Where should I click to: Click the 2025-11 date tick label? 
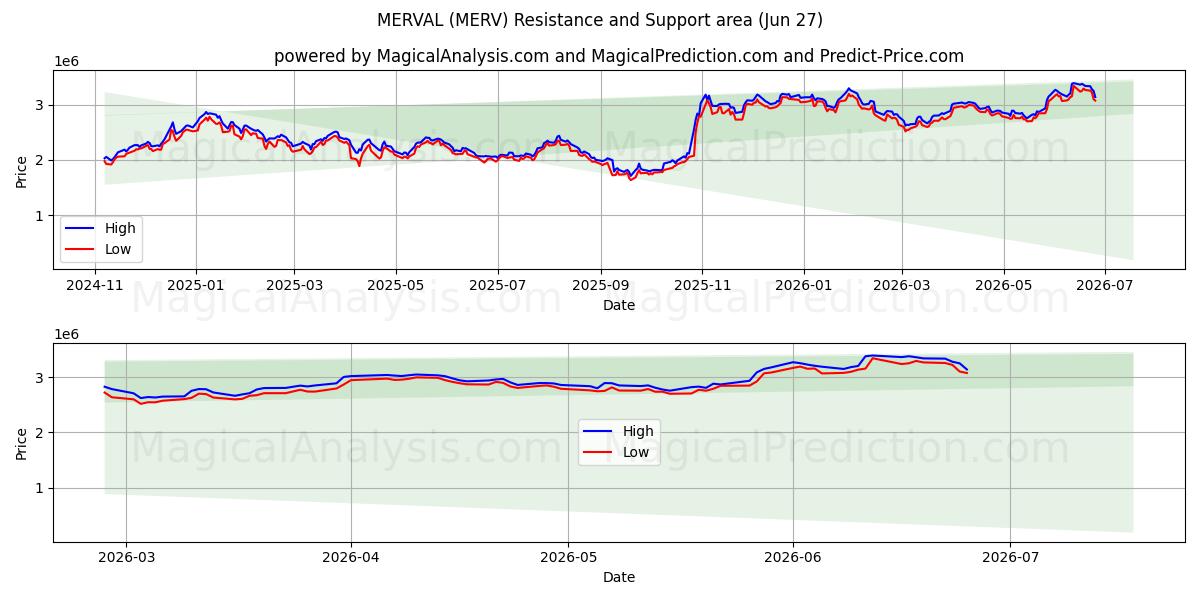[x=702, y=286]
